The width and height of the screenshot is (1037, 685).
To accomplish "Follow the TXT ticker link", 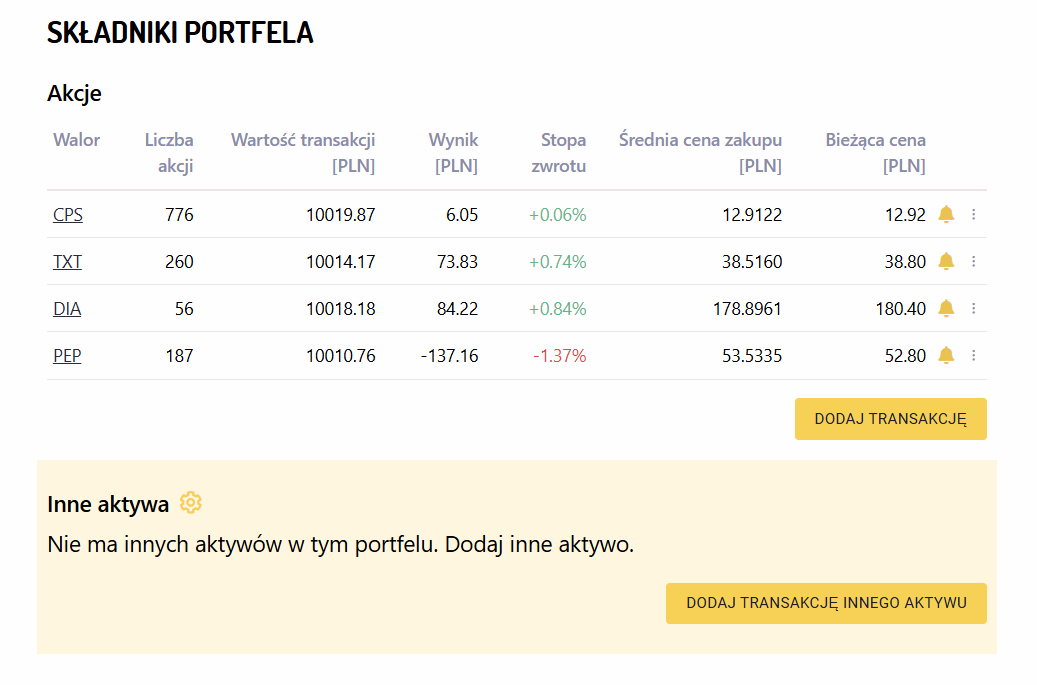I will [x=67, y=262].
